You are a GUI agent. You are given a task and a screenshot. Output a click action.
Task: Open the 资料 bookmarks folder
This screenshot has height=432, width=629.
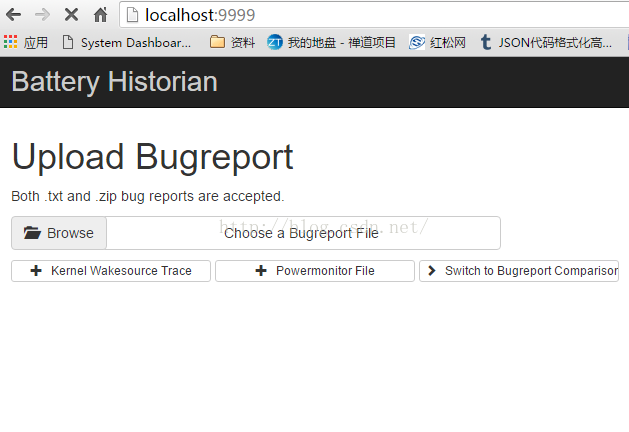point(232,42)
